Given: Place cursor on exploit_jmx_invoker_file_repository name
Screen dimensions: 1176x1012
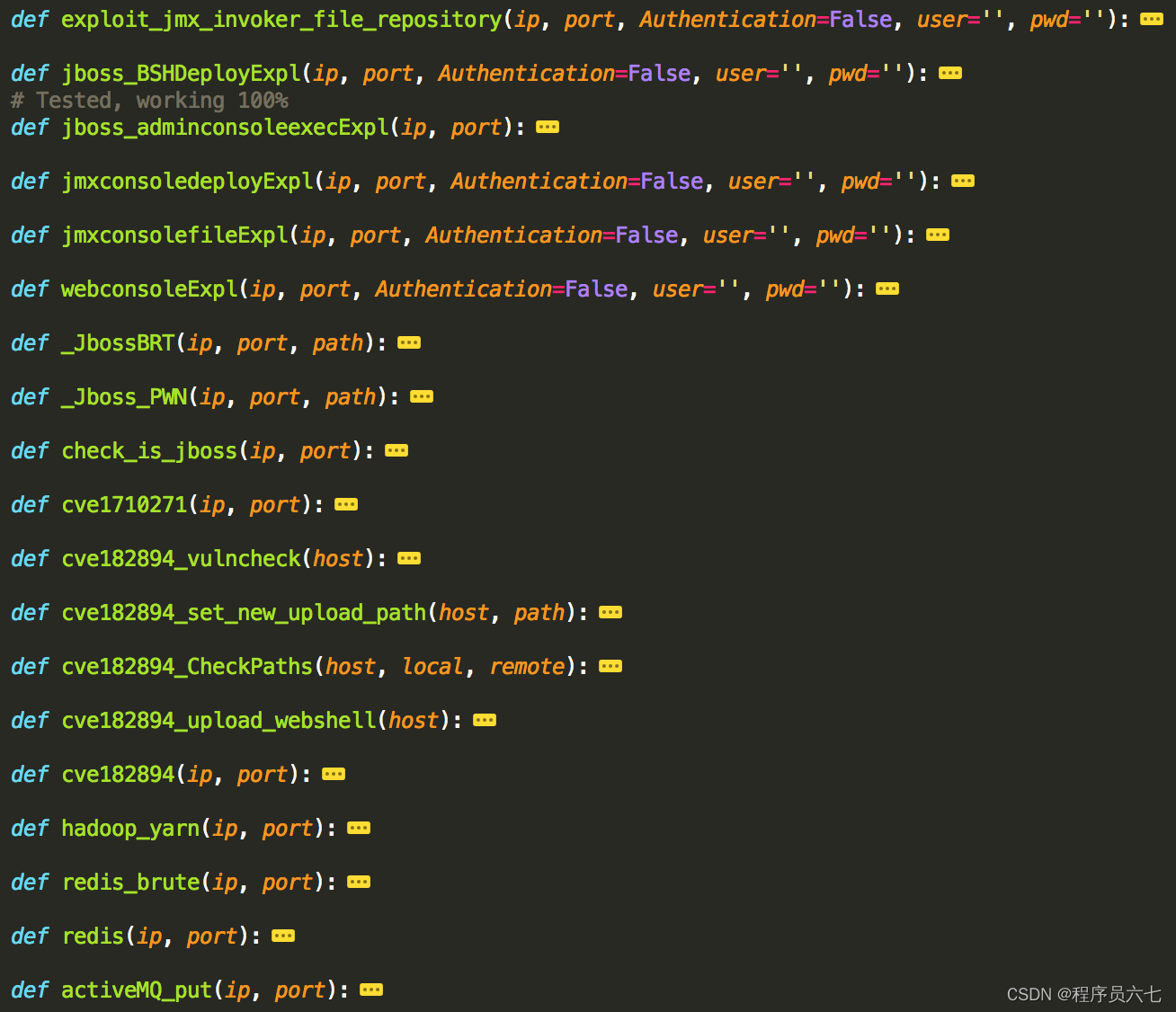Looking at the screenshot, I should pyautogui.click(x=281, y=20).
